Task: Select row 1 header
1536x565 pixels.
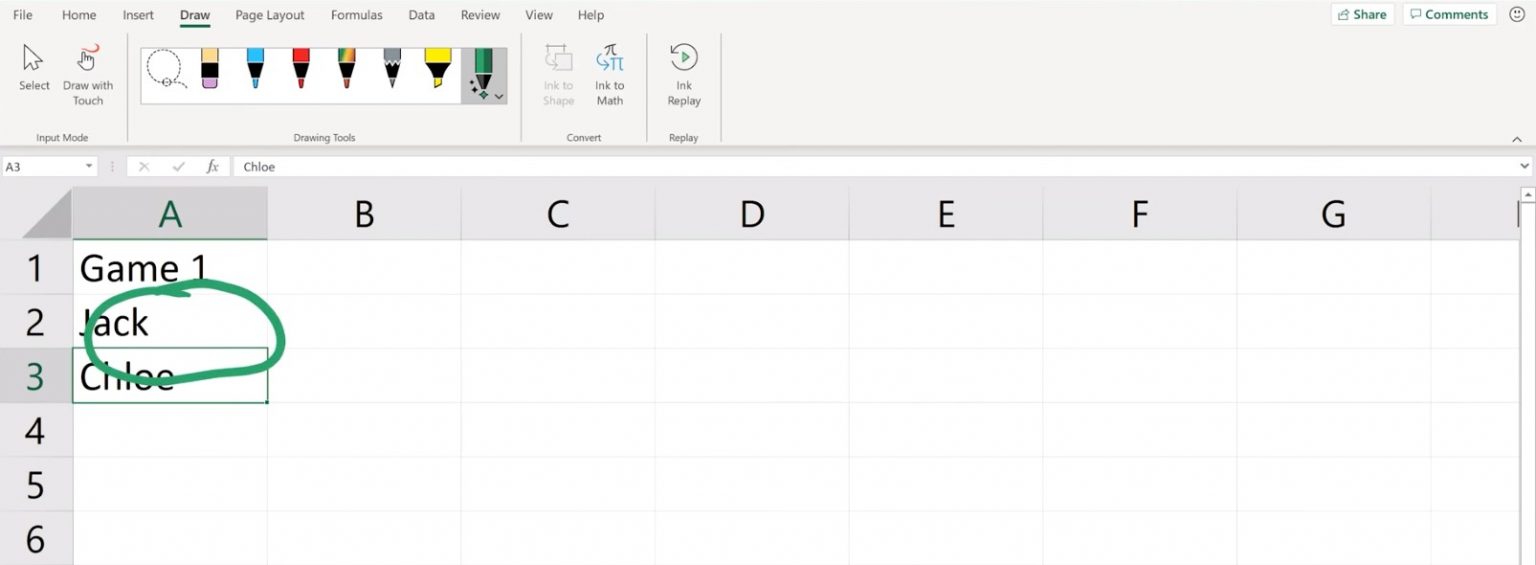Action: click(x=36, y=267)
